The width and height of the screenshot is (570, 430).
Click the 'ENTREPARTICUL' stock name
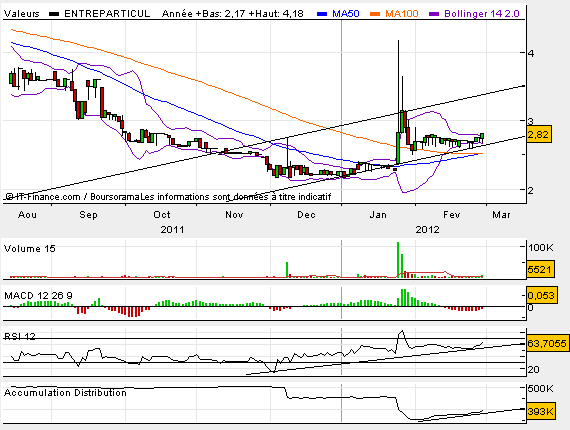coord(107,14)
